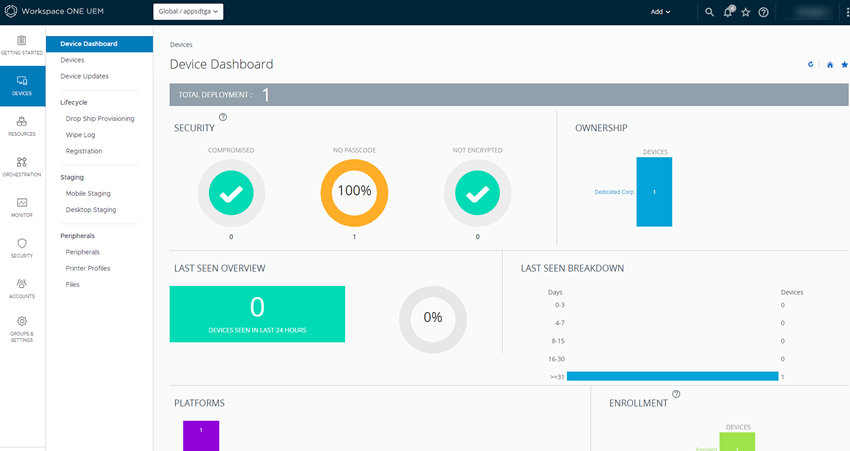Open the Devices submenu item

pyautogui.click(x=72, y=60)
